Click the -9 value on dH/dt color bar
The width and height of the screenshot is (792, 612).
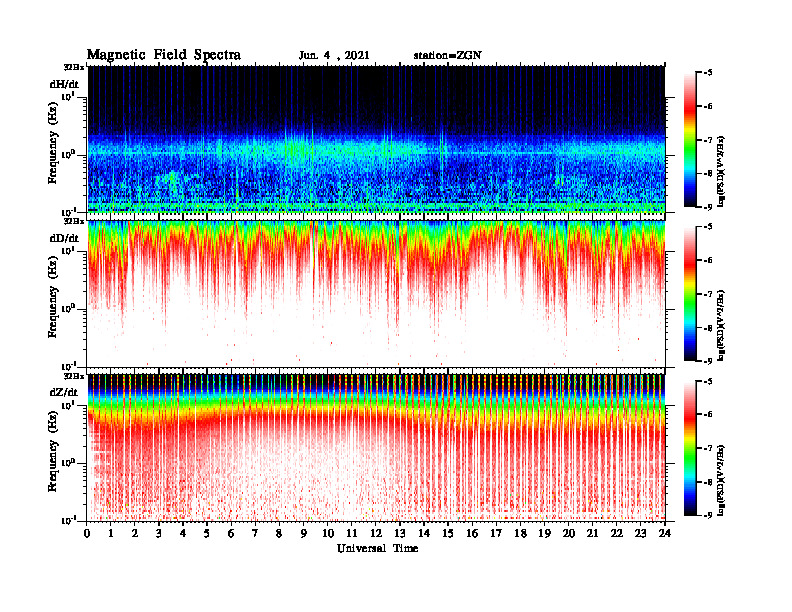(x=708, y=207)
